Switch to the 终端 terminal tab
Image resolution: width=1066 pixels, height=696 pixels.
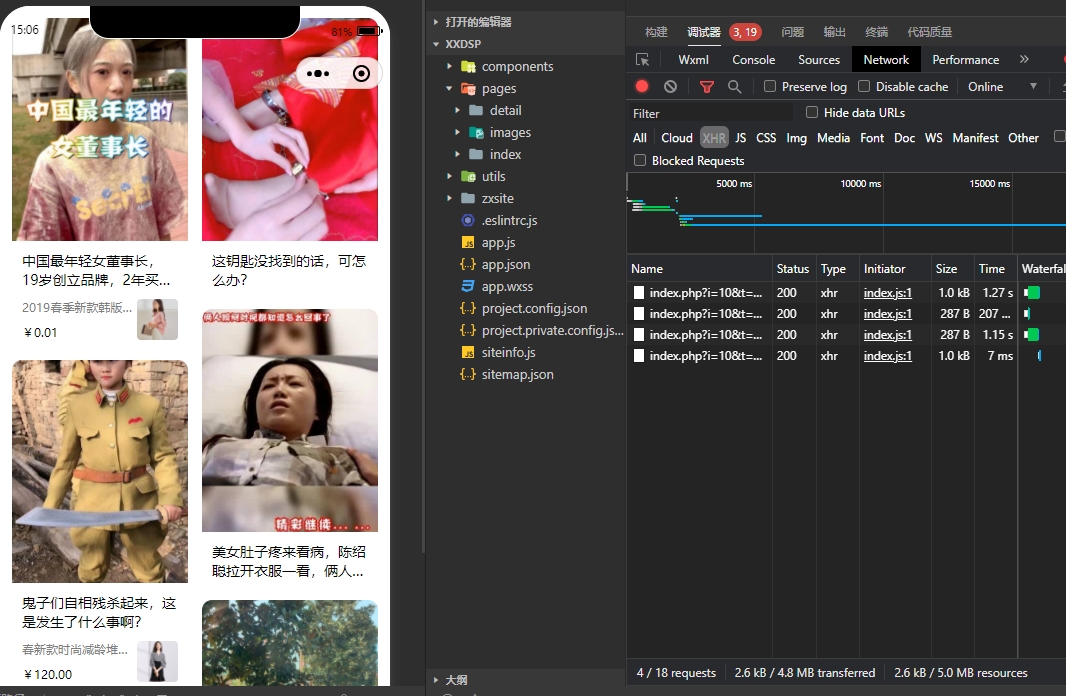(x=876, y=32)
